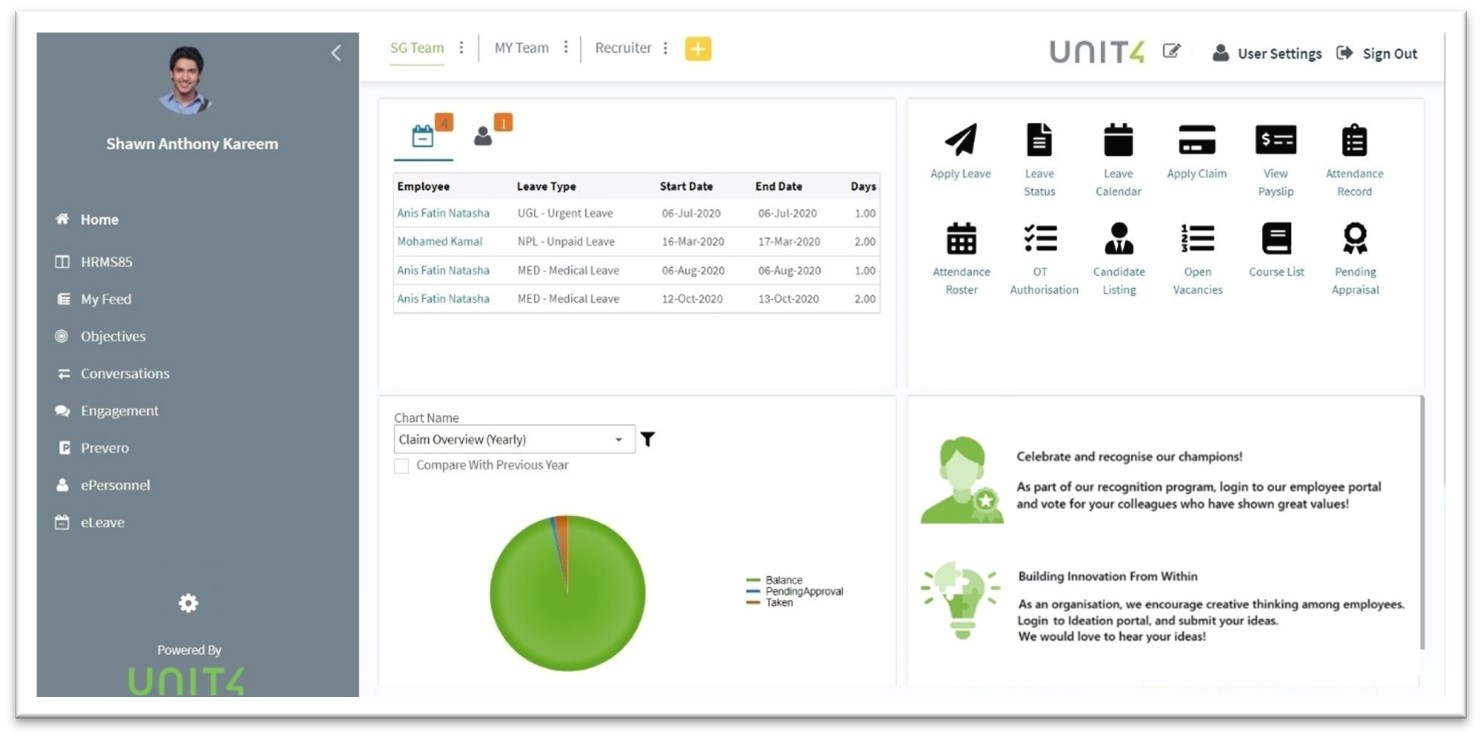Open the chart filter funnel icon
The height and width of the screenshot is (738, 1482).
click(x=648, y=439)
